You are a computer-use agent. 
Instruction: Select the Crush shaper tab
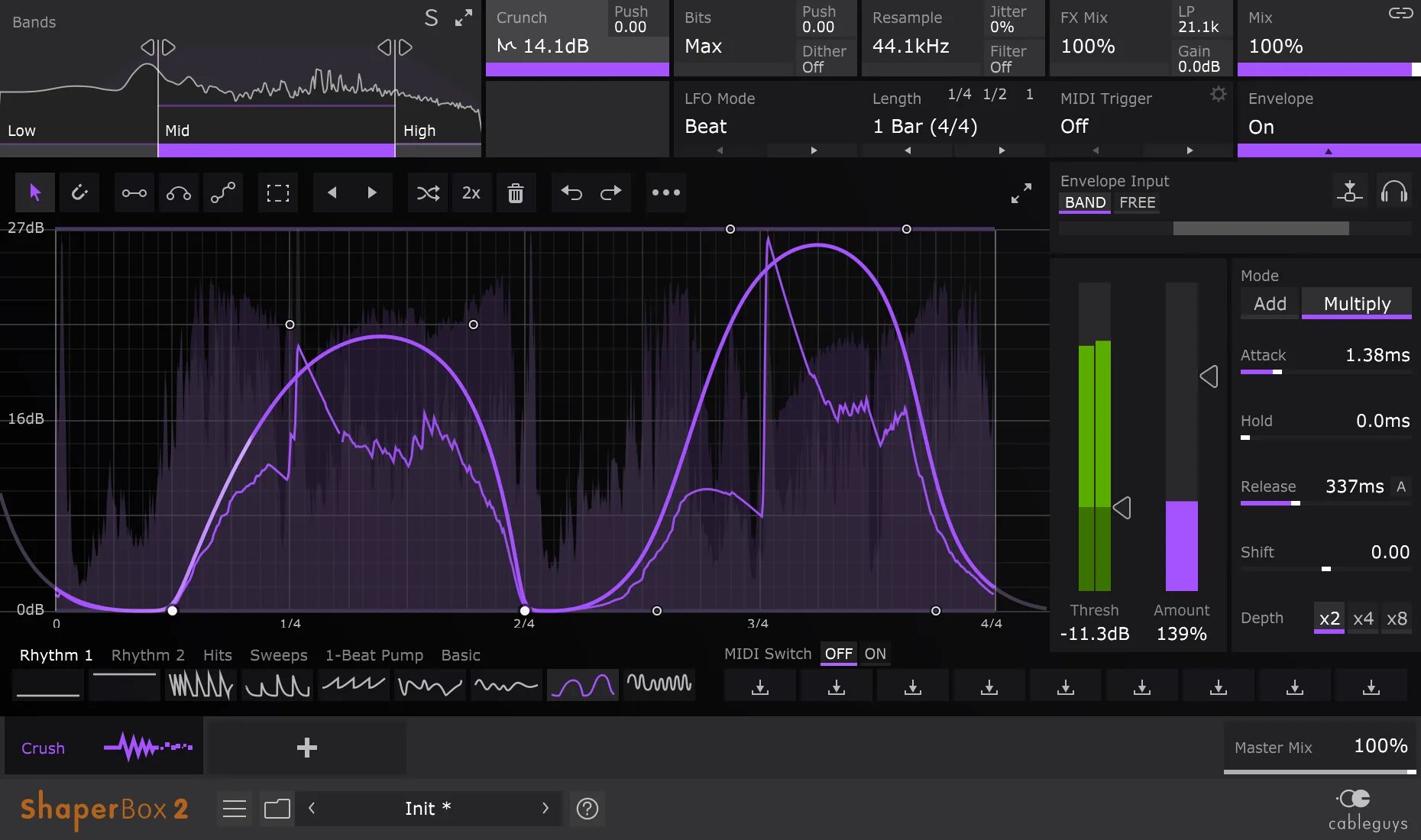coord(105,748)
